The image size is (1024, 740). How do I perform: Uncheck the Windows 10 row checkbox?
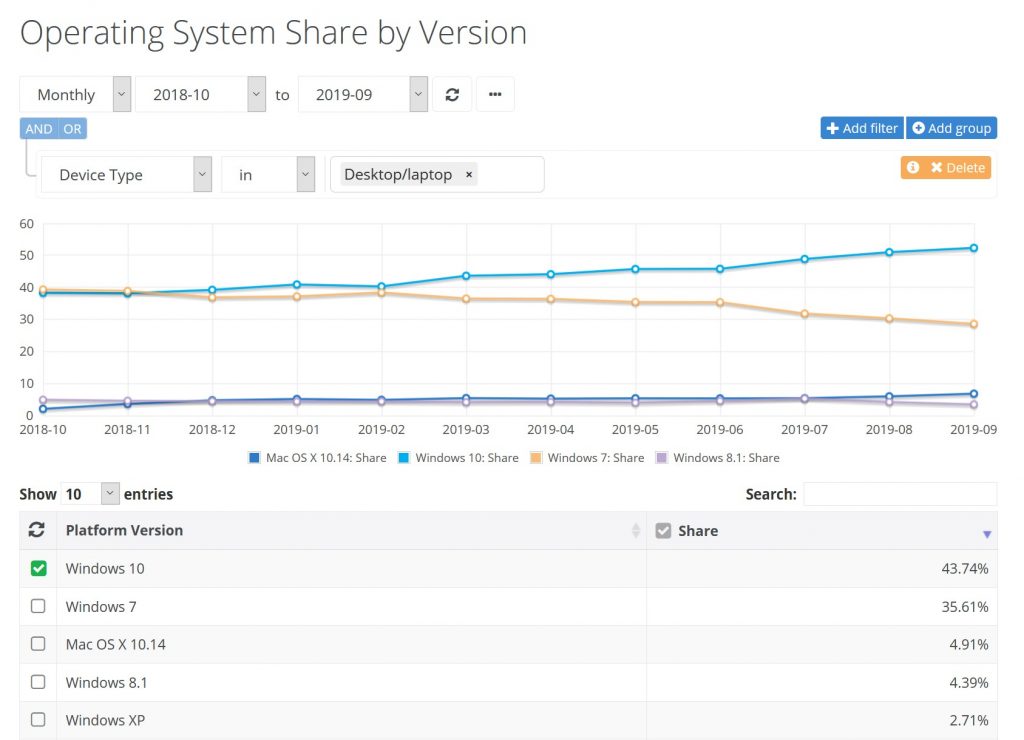click(x=38, y=568)
